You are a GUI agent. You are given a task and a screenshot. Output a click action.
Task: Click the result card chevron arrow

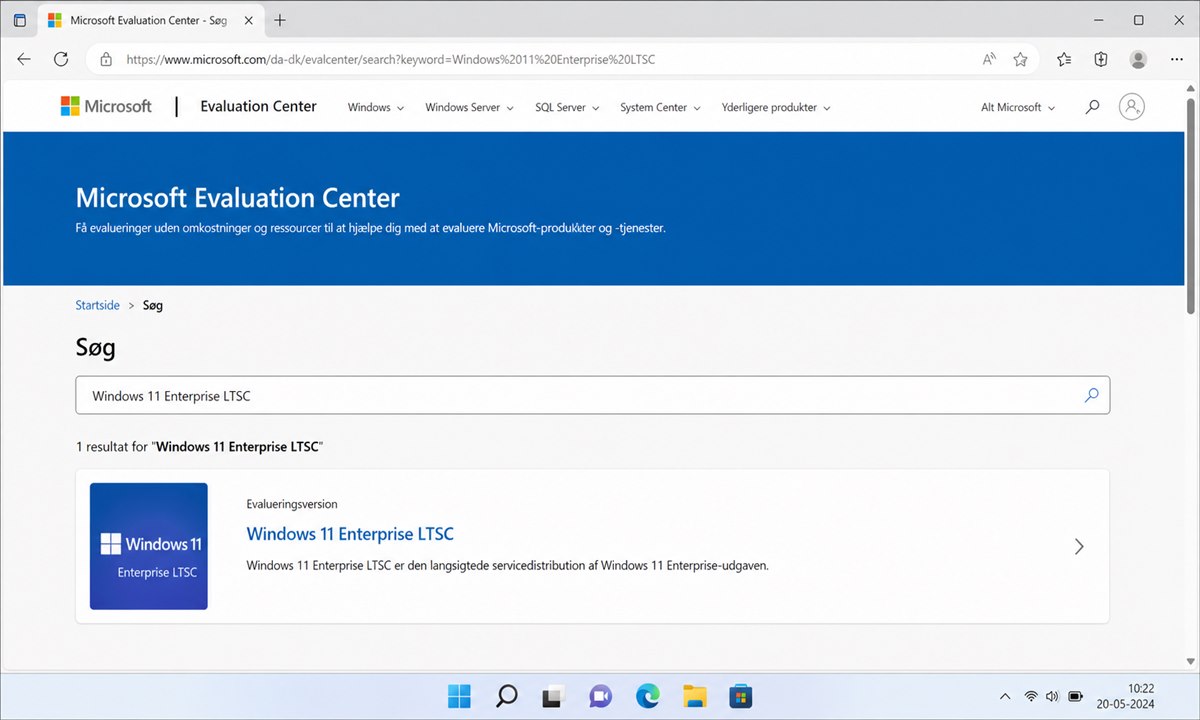pyautogui.click(x=1079, y=546)
